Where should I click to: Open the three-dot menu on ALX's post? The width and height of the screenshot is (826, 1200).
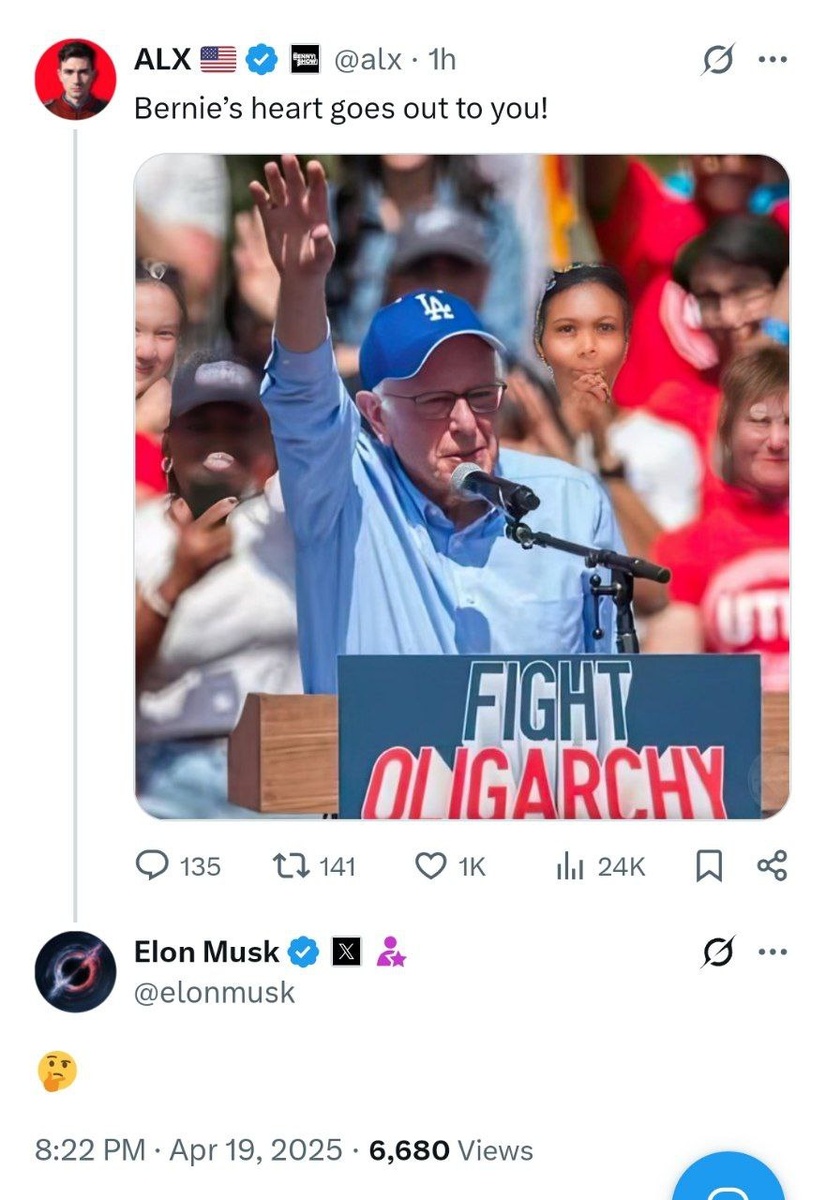point(772,60)
